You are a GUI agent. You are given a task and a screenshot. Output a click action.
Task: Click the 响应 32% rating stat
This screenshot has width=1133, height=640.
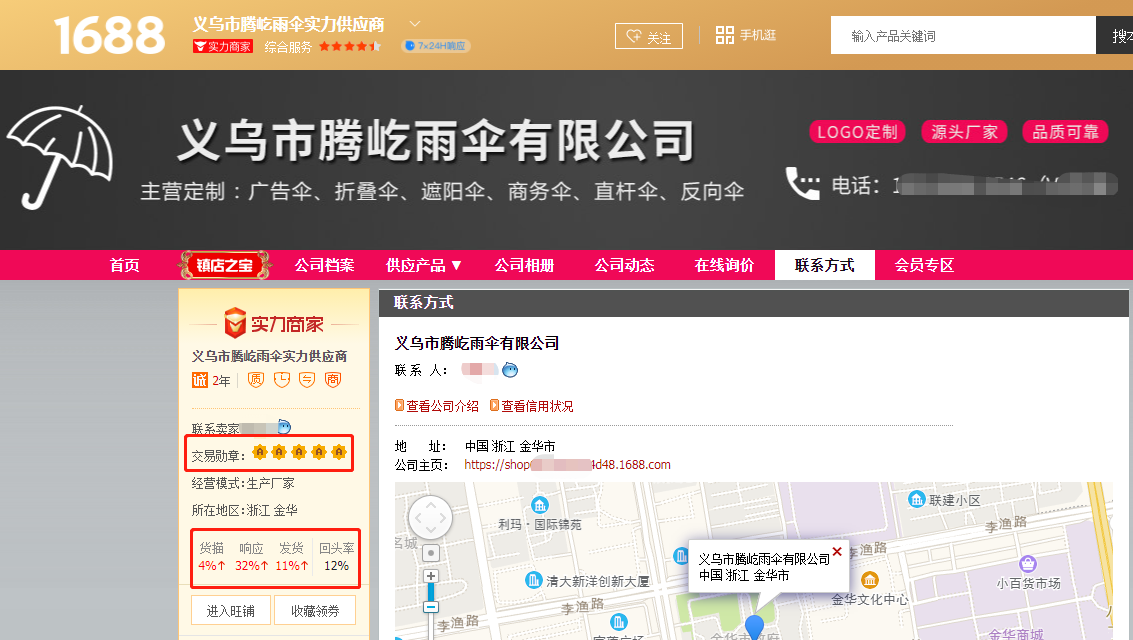coord(251,557)
